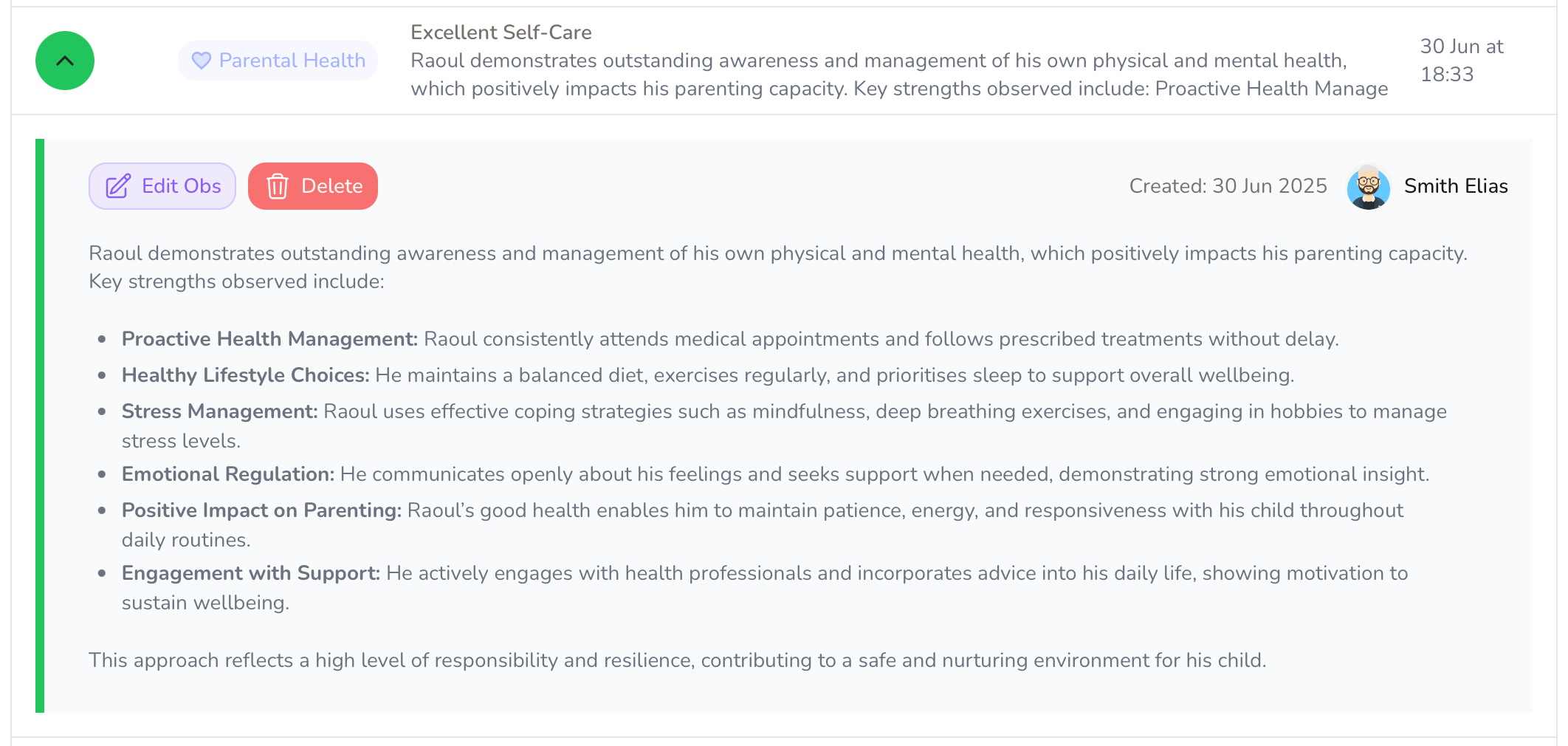This screenshot has width=1568, height=746.
Task: Open Smith Elias avatar picture
Action: coord(1369,187)
